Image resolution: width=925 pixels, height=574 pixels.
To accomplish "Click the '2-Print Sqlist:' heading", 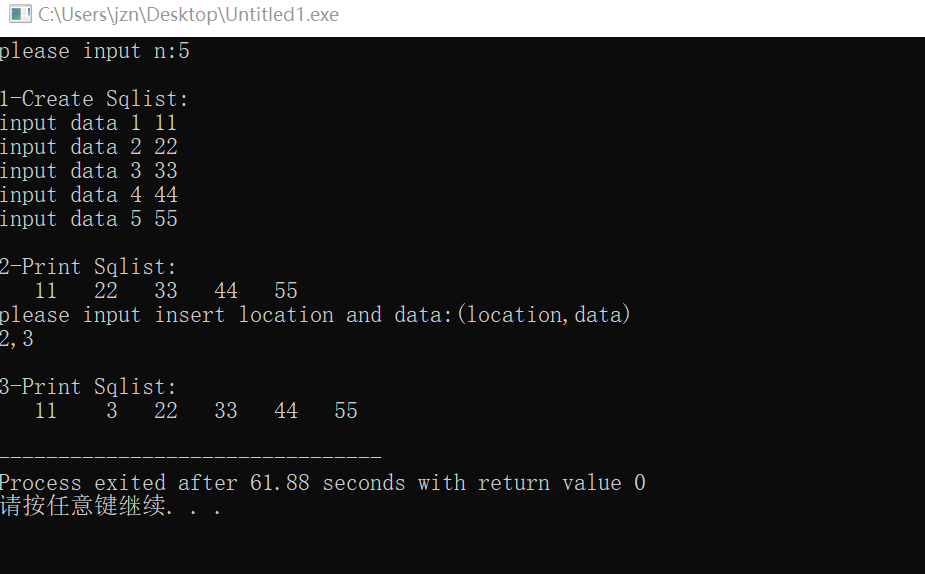I will coord(88,267).
